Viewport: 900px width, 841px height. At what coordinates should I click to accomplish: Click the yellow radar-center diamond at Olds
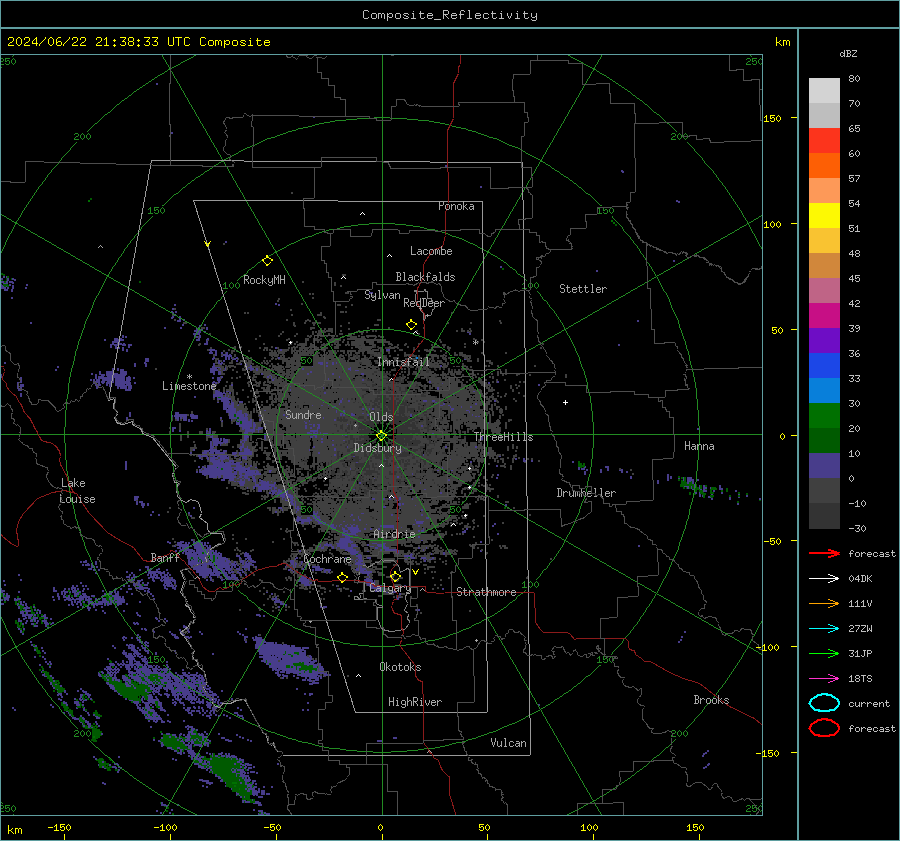pos(381,436)
